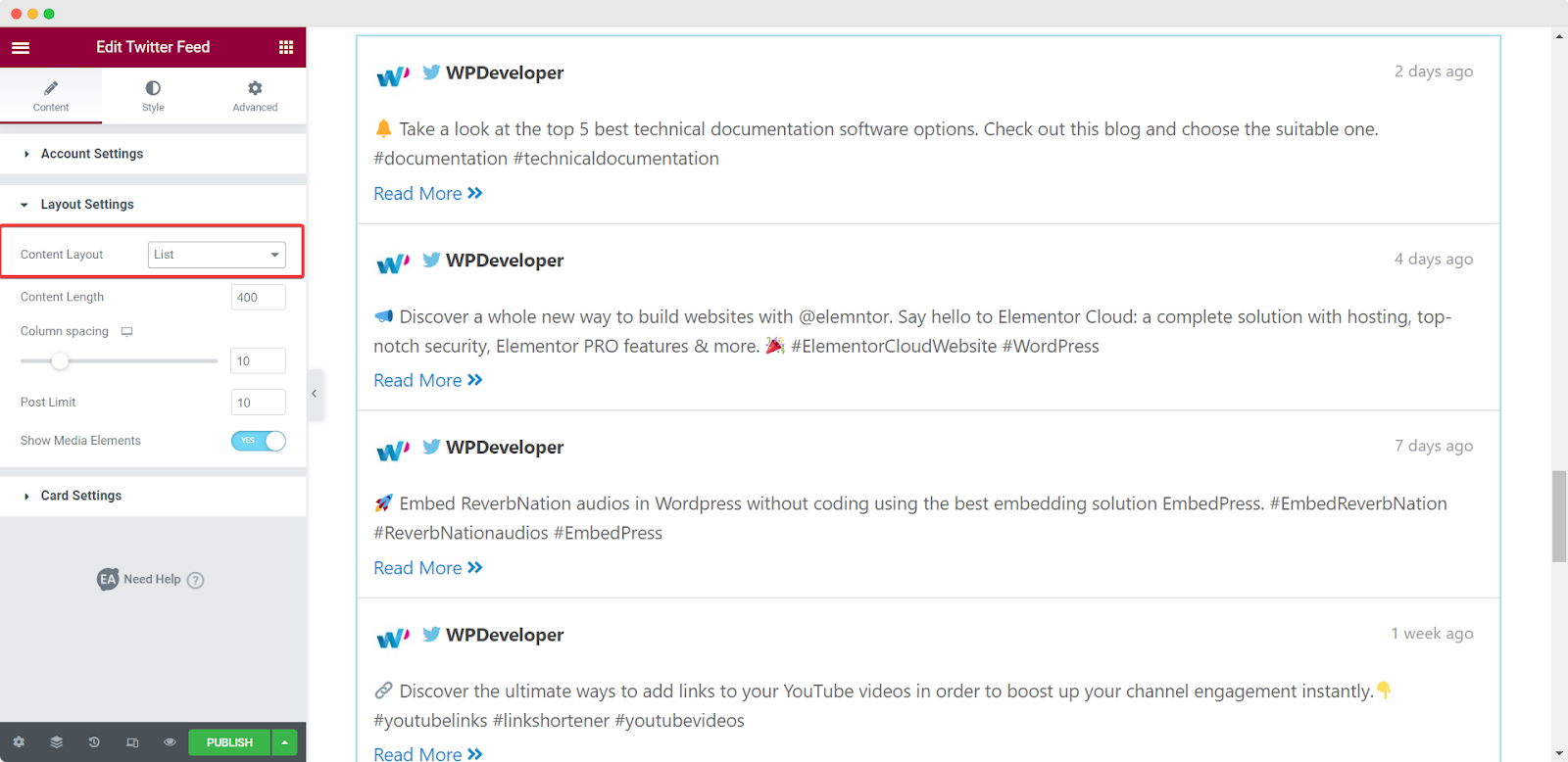Click the rocket emoji in the ReverbNation tweet
1568x762 pixels.
pyautogui.click(x=383, y=503)
